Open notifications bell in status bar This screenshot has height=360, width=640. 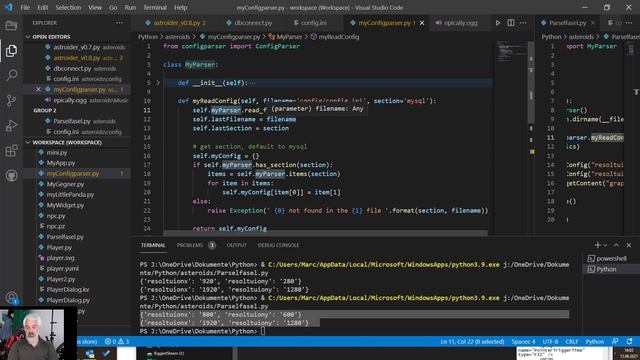point(630,341)
